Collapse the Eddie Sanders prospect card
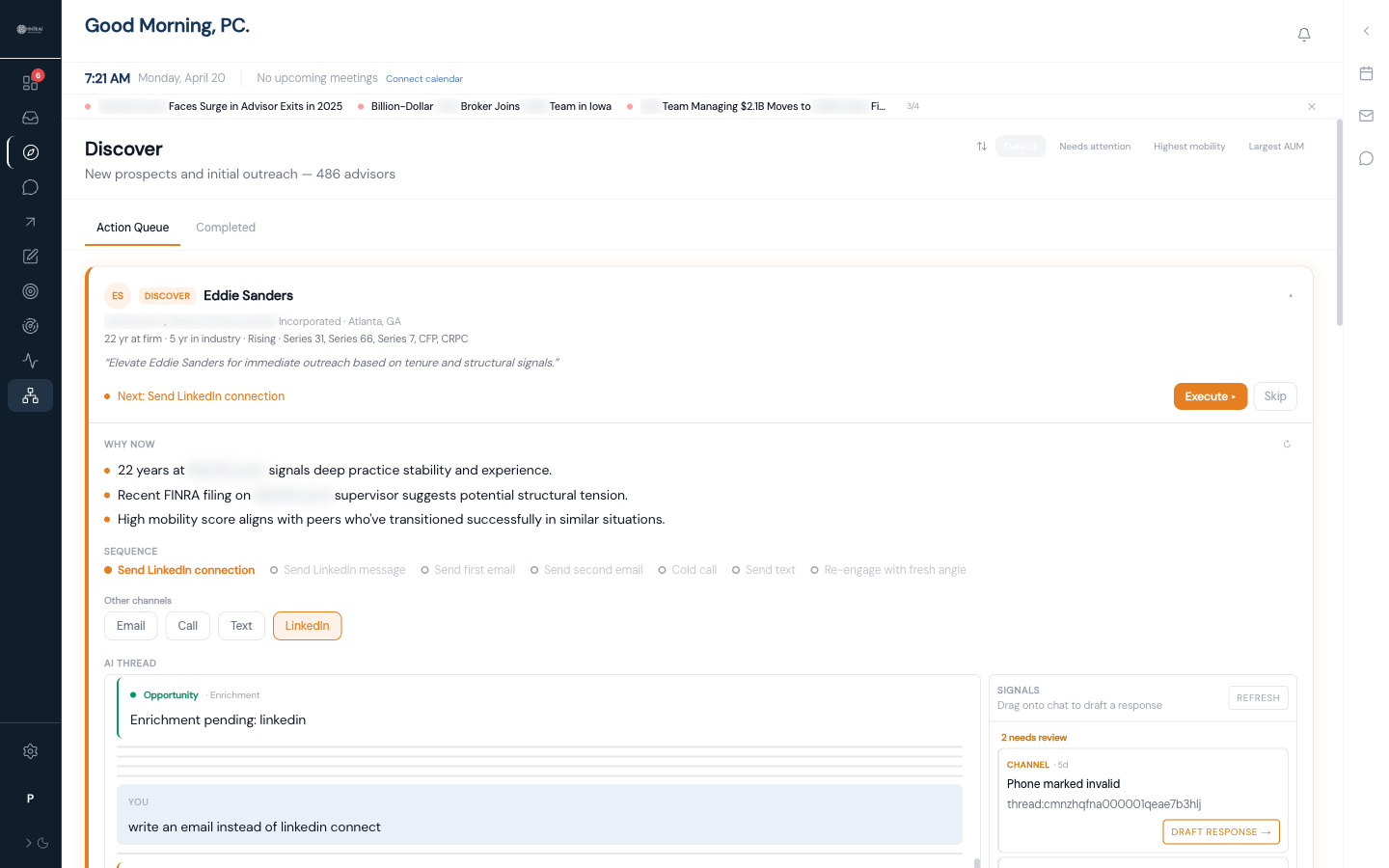1389x868 pixels. [1291, 296]
